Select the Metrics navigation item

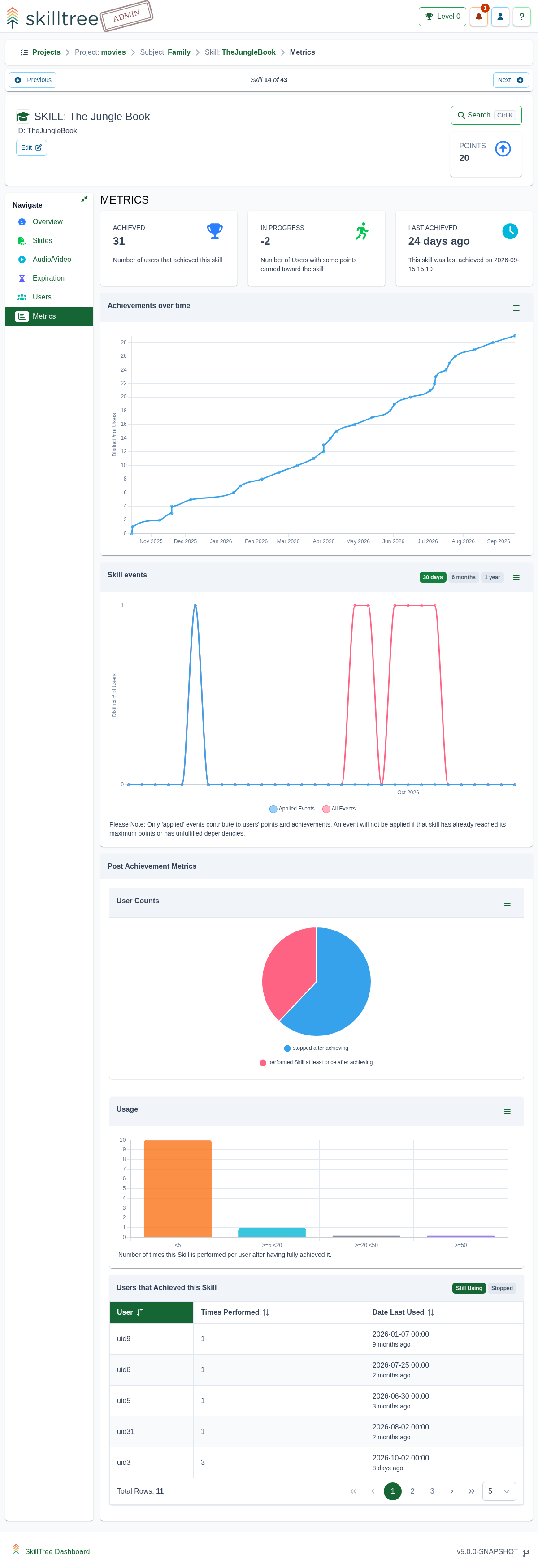pyautogui.click(x=49, y=316)
